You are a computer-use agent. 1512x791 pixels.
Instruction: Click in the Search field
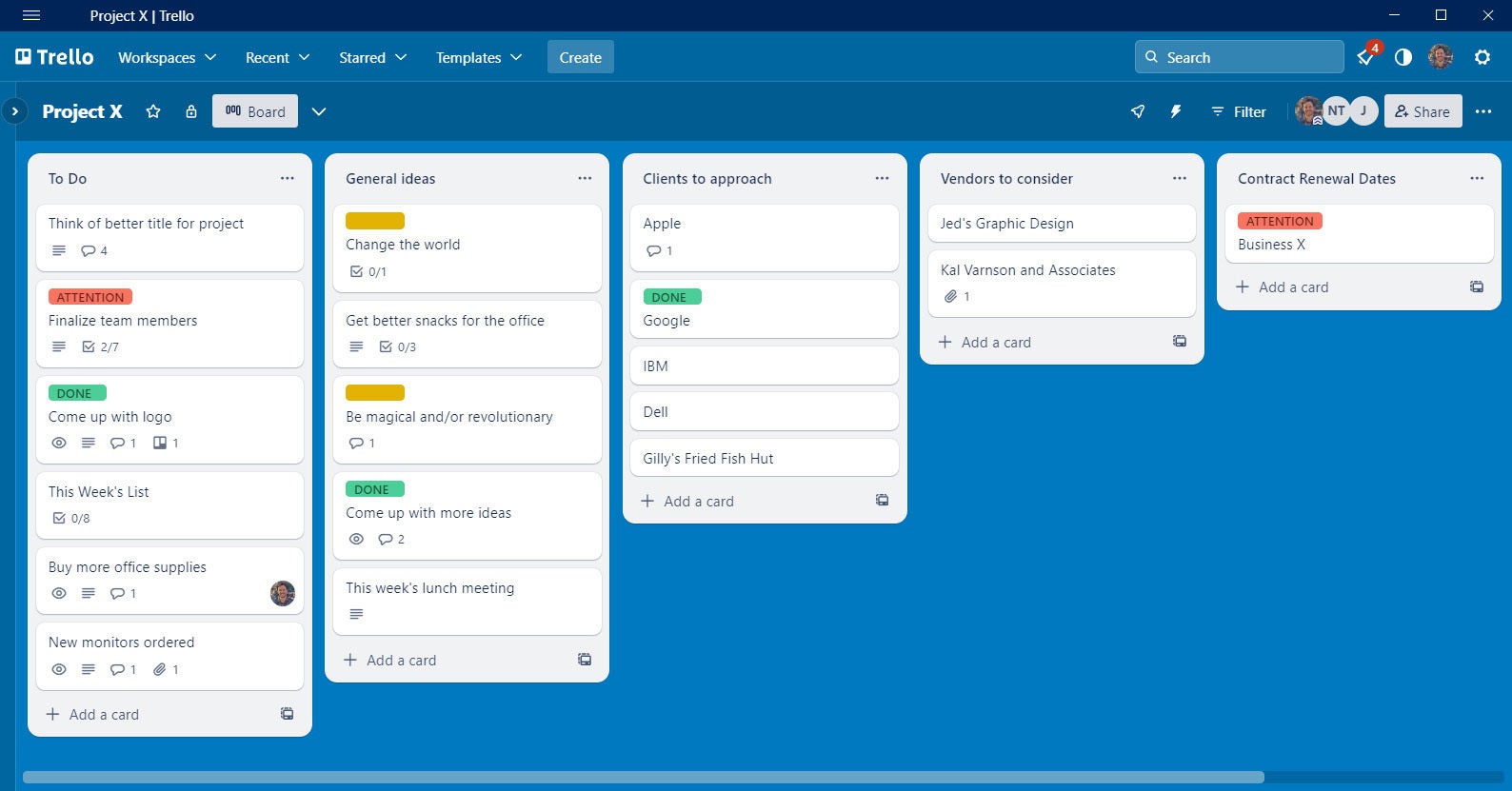[1239, 57]
